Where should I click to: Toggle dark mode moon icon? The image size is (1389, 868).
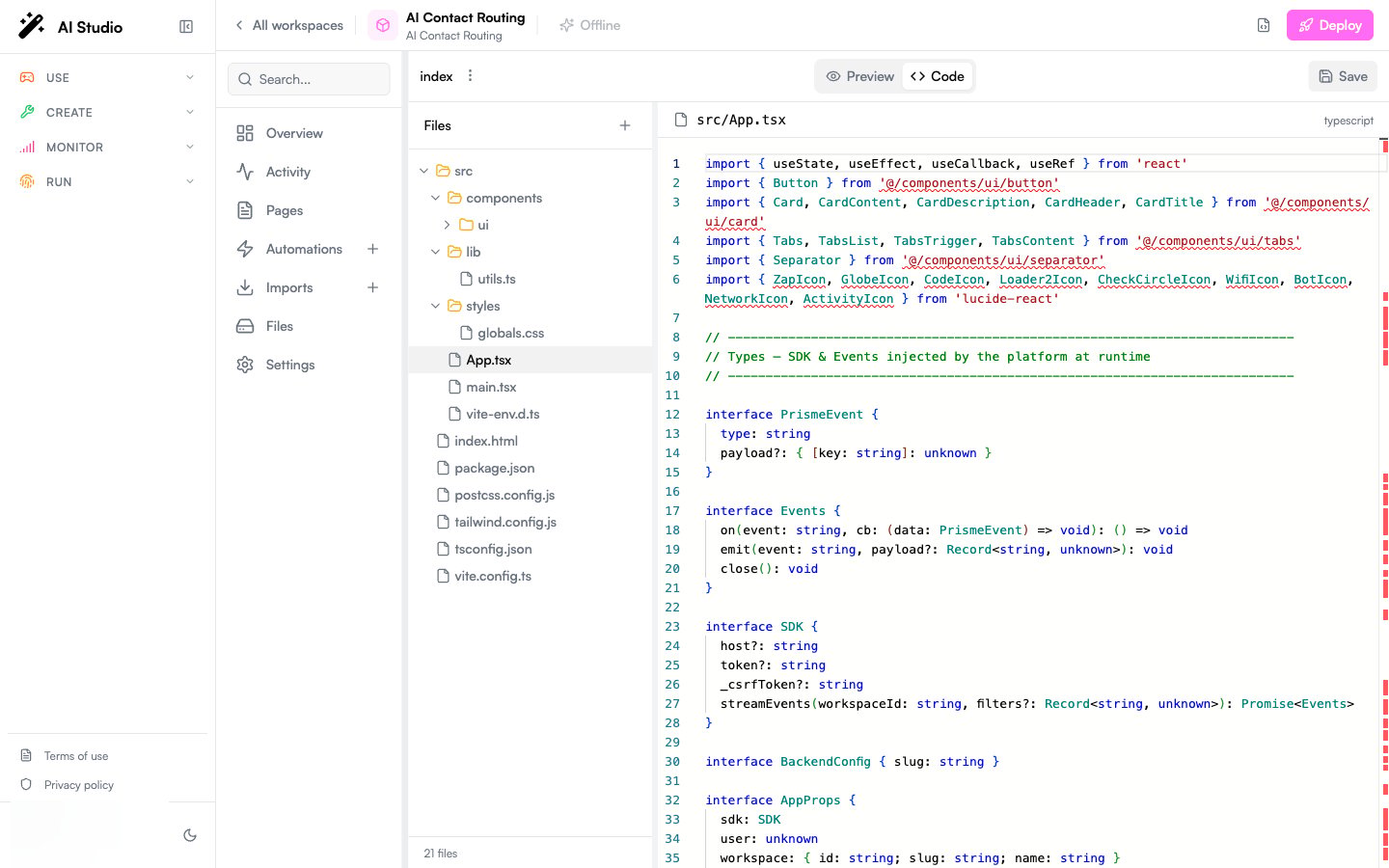pos(190,835)
